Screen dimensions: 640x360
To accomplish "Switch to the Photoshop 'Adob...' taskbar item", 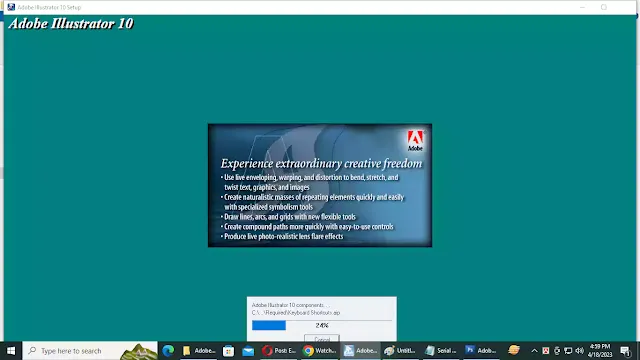I will tap(481, 351).
